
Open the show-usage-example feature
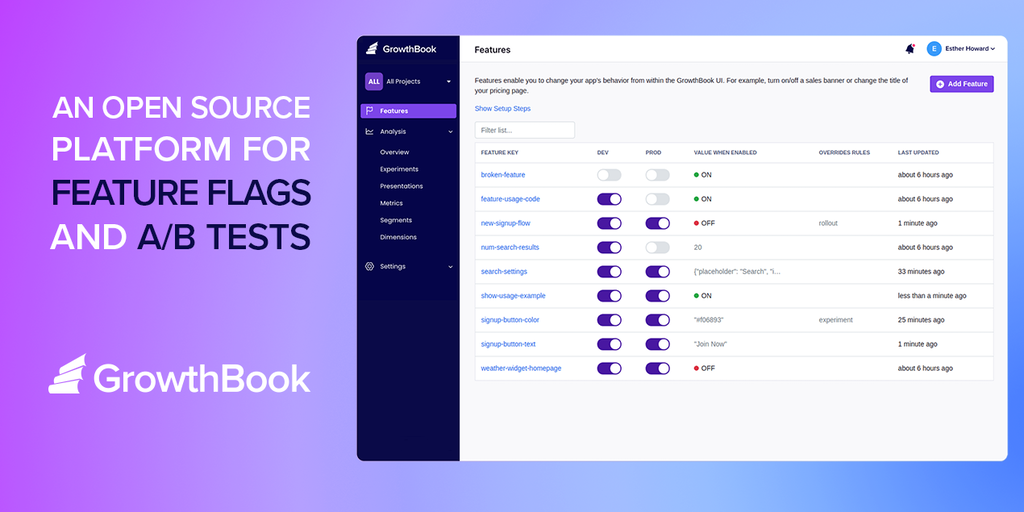click(x=513, y=296)
